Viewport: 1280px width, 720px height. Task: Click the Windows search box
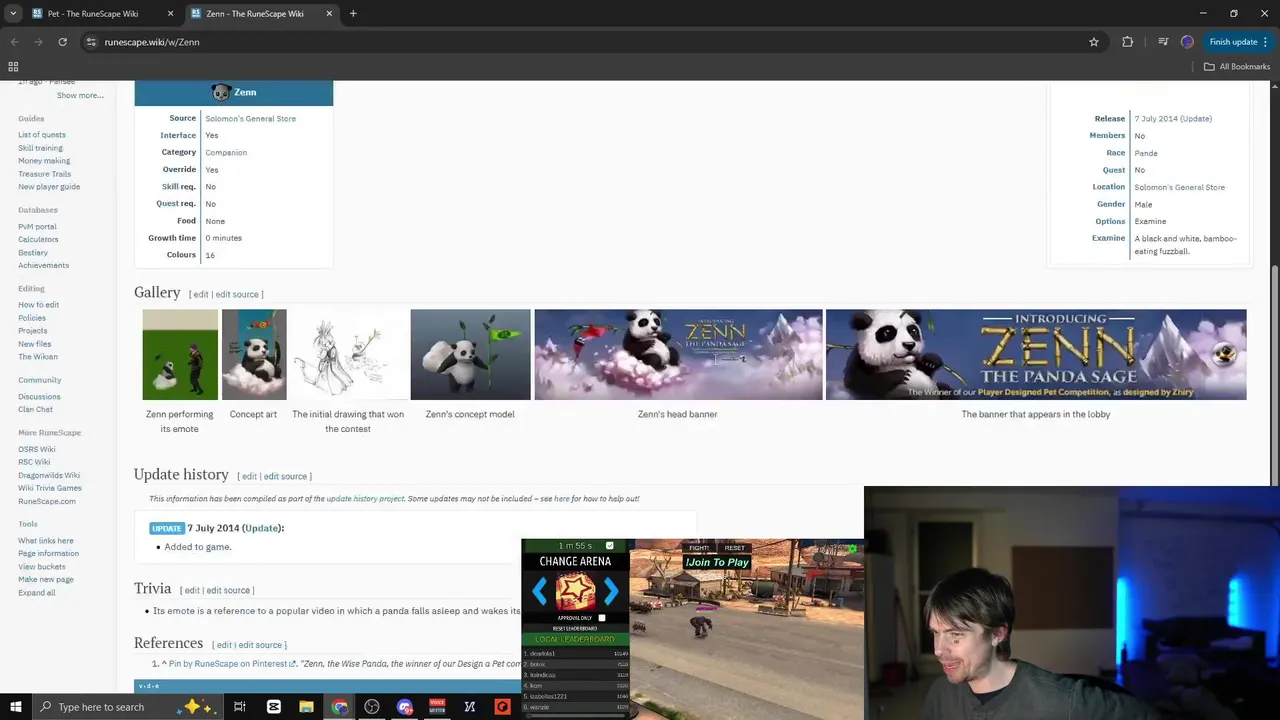coord(131,707)
